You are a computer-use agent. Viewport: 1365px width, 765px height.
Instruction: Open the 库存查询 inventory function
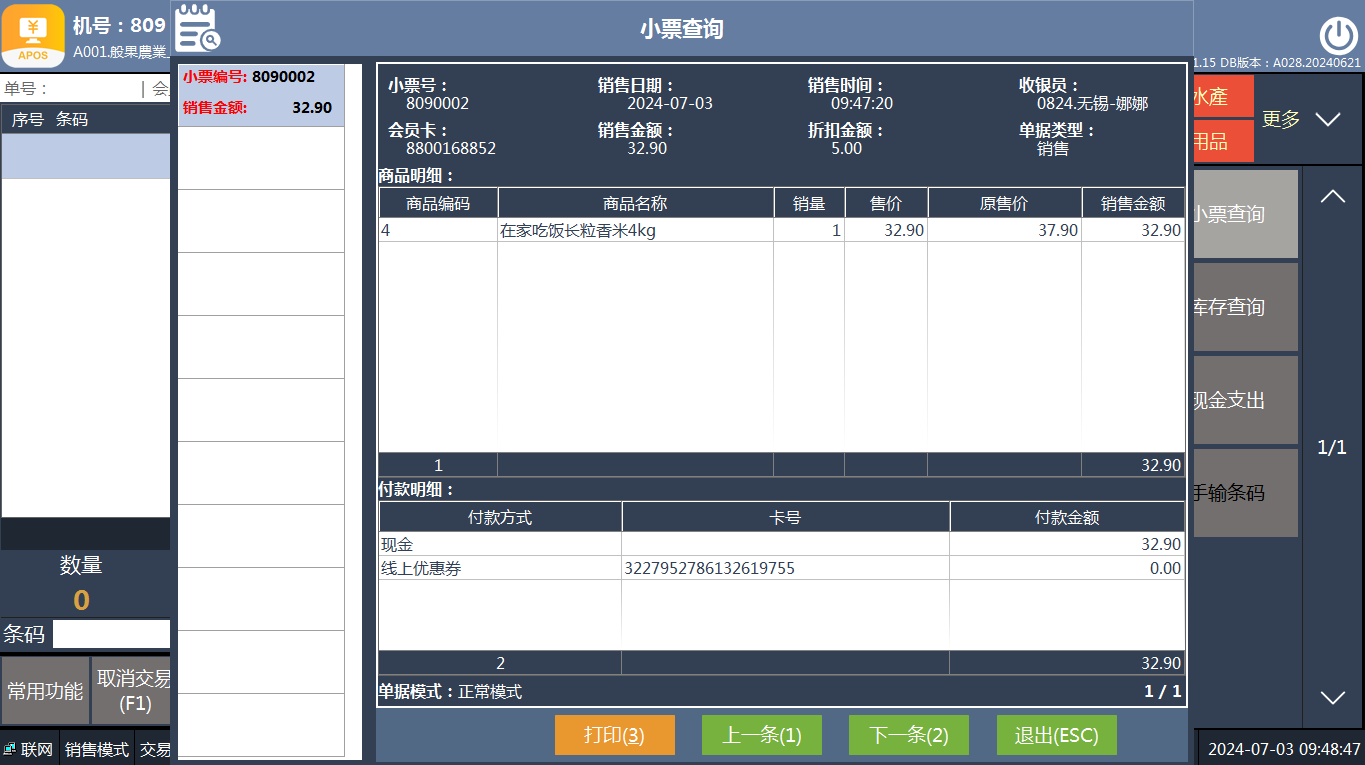[x=1245, y=307]
